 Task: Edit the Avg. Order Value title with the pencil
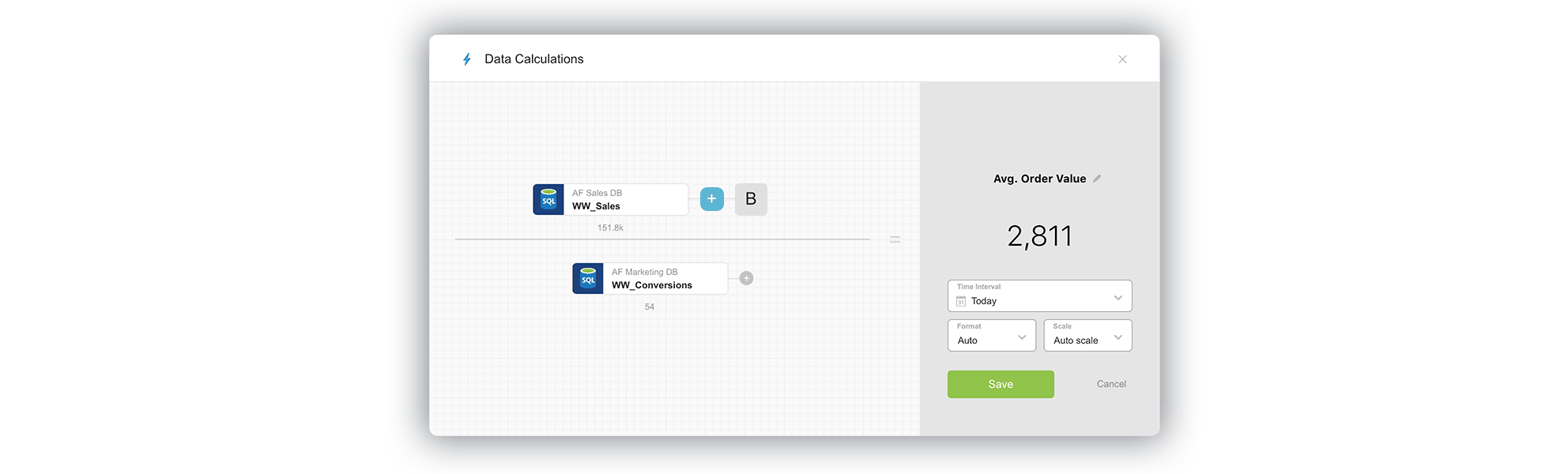point(1096,179)
